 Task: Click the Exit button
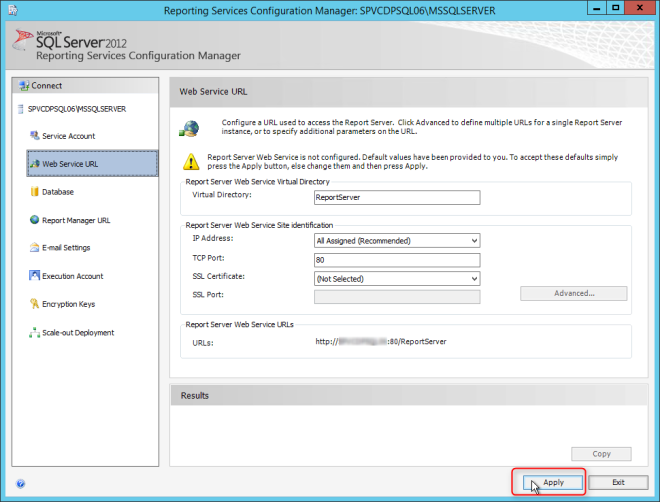coord(618,483)
